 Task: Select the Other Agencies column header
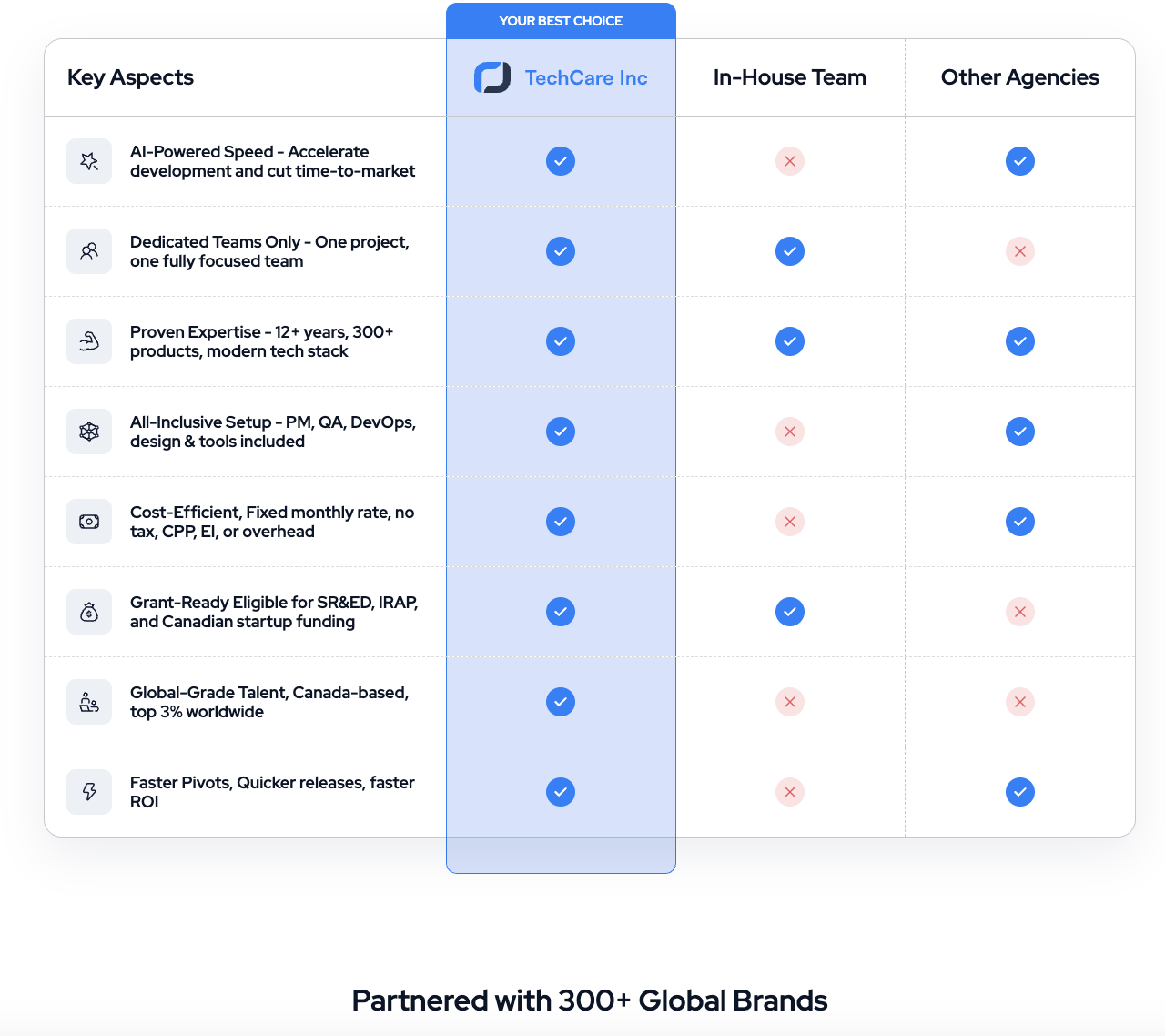(1020, 77)
